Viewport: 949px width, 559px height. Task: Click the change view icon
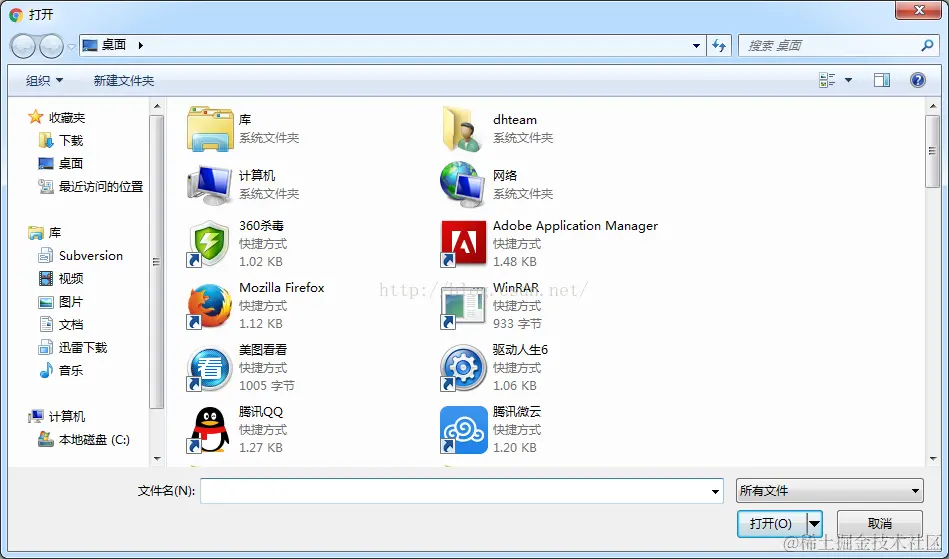pos(827,80)
